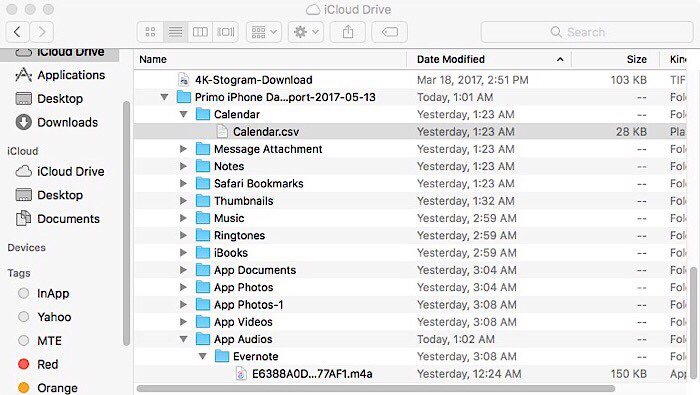Select the E6388A0D...77AF1.m4a audio file
Screen dimensions: 700x395
410,374
